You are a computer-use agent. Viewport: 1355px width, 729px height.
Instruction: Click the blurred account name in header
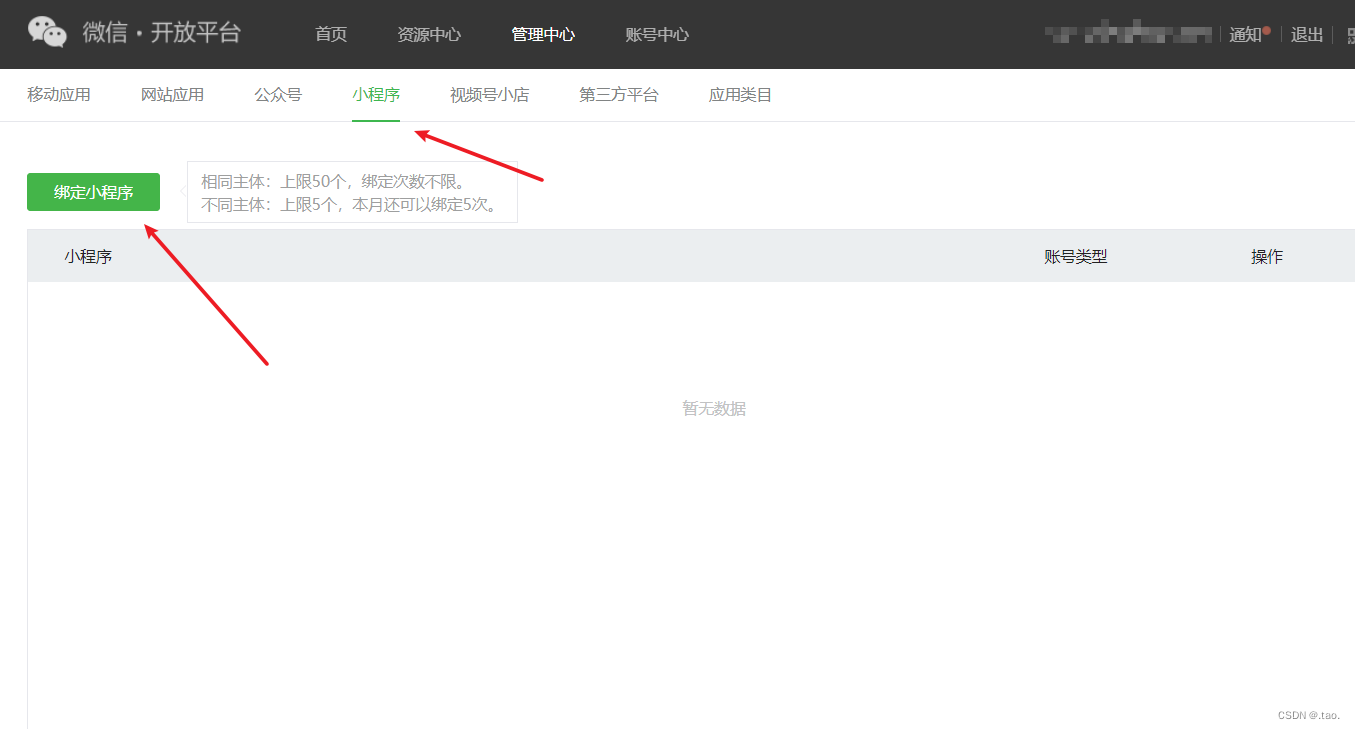[x=1129, y=34]
